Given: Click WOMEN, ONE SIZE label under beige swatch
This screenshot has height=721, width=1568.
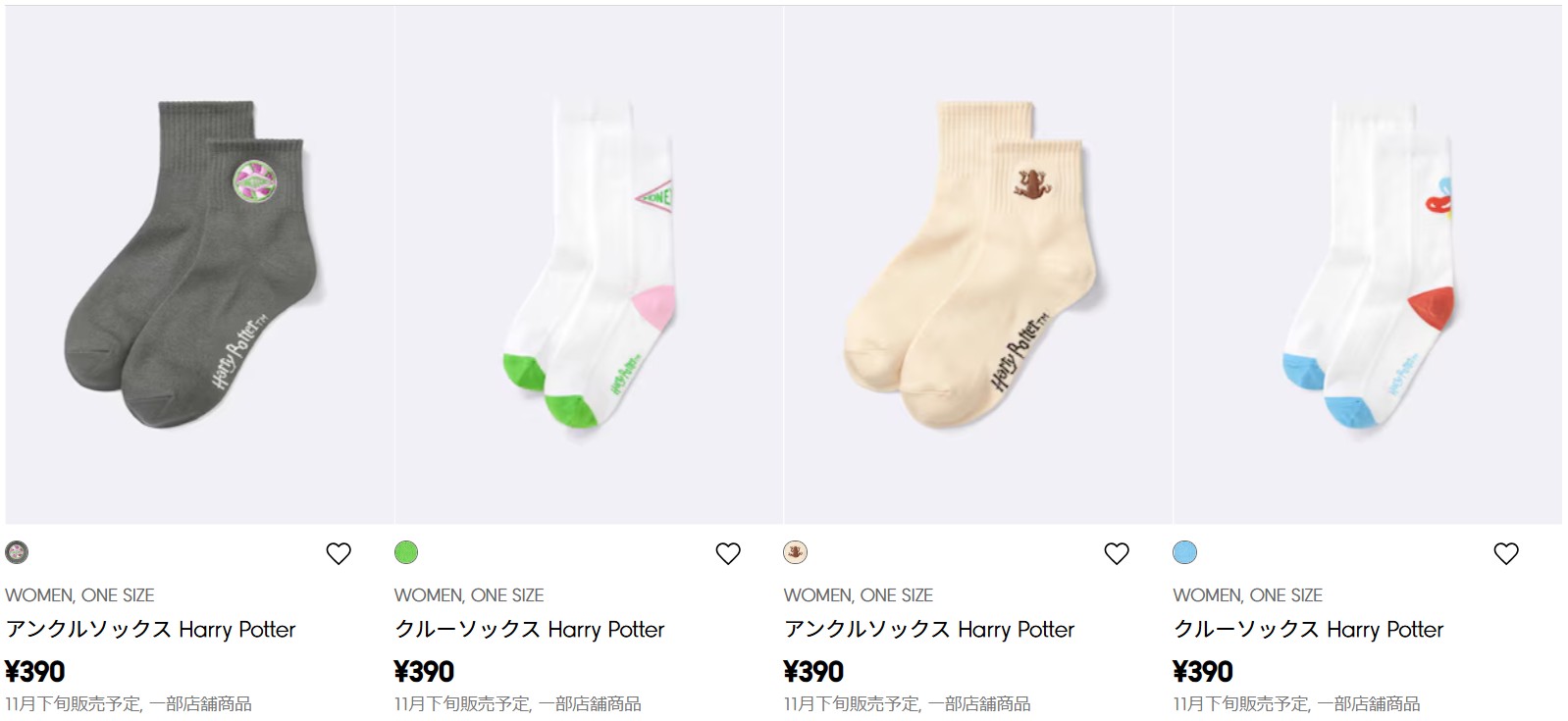Looking at the screenshot, I should click(x=859, y=595).
